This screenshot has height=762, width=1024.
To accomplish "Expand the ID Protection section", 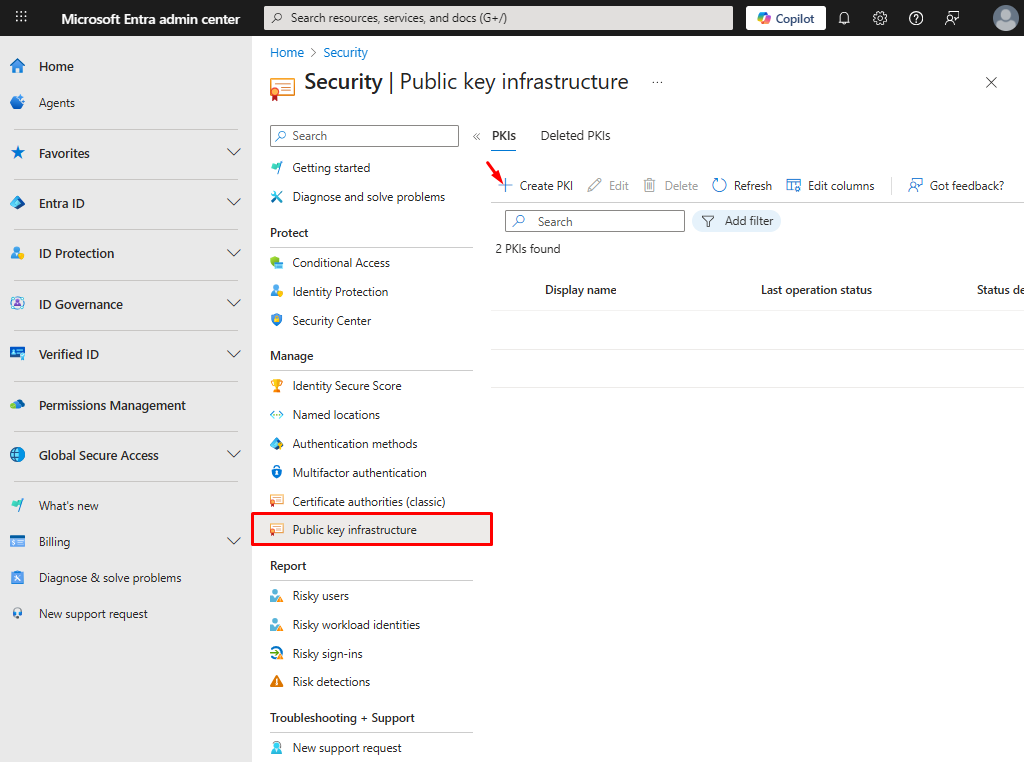I will (x=233, y=253).
